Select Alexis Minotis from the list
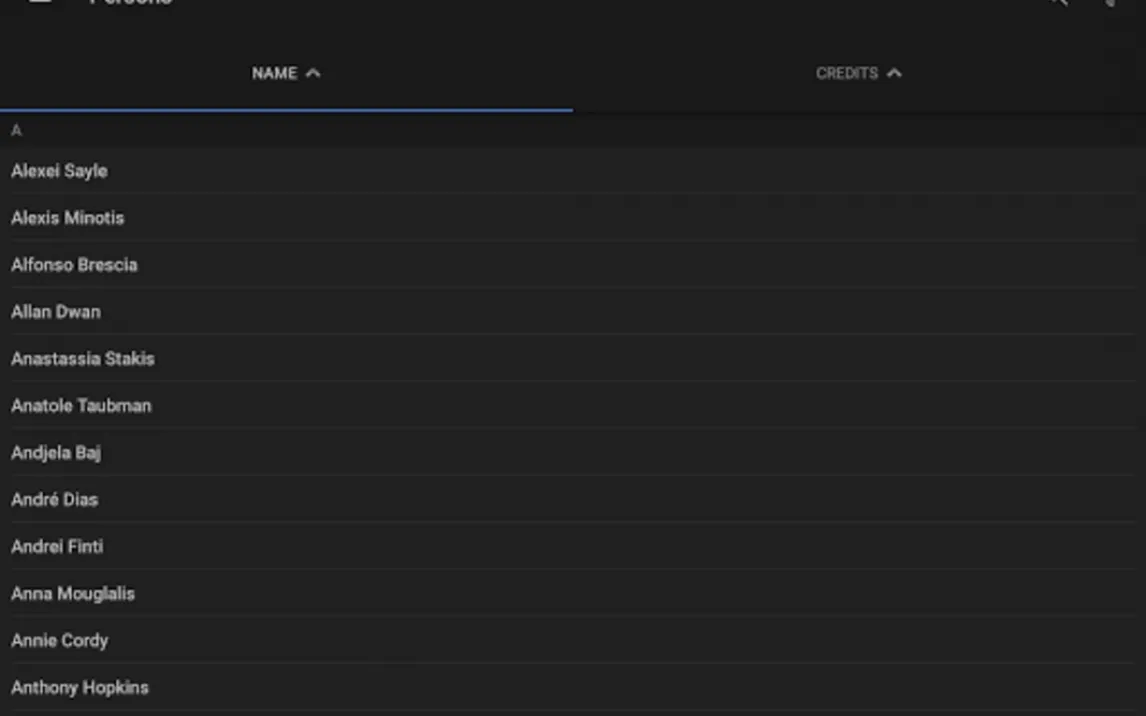This screenshot has width=1146, height=716. [67, 218]
